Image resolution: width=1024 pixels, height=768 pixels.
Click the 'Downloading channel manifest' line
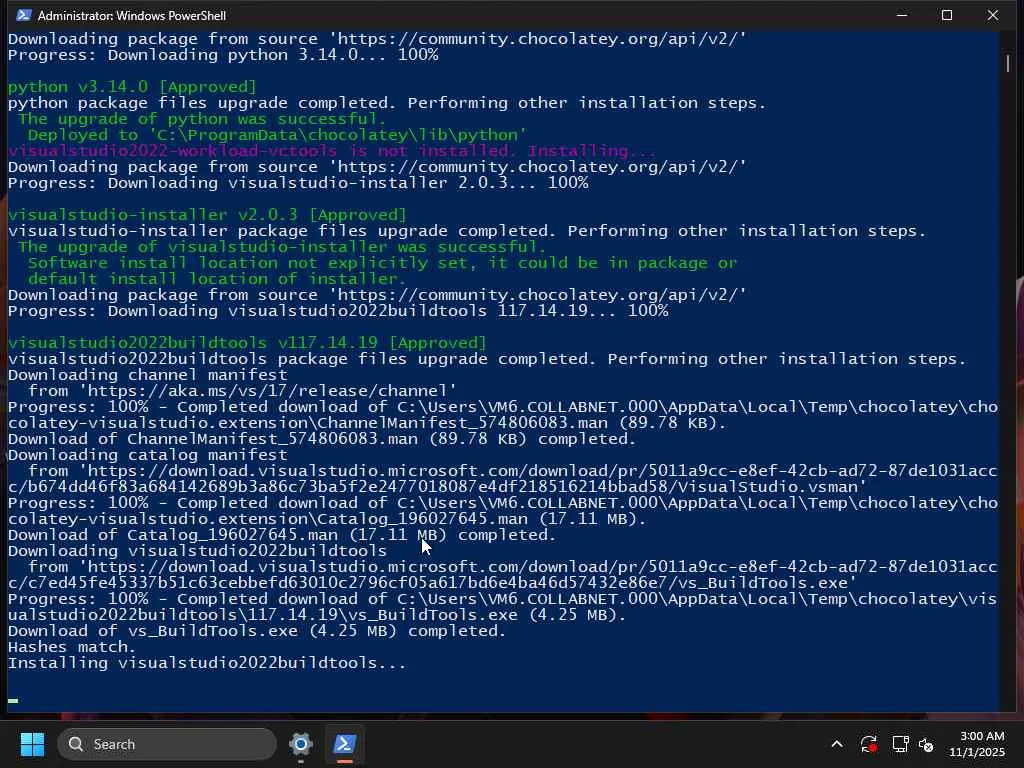click(x=148, y=375)
